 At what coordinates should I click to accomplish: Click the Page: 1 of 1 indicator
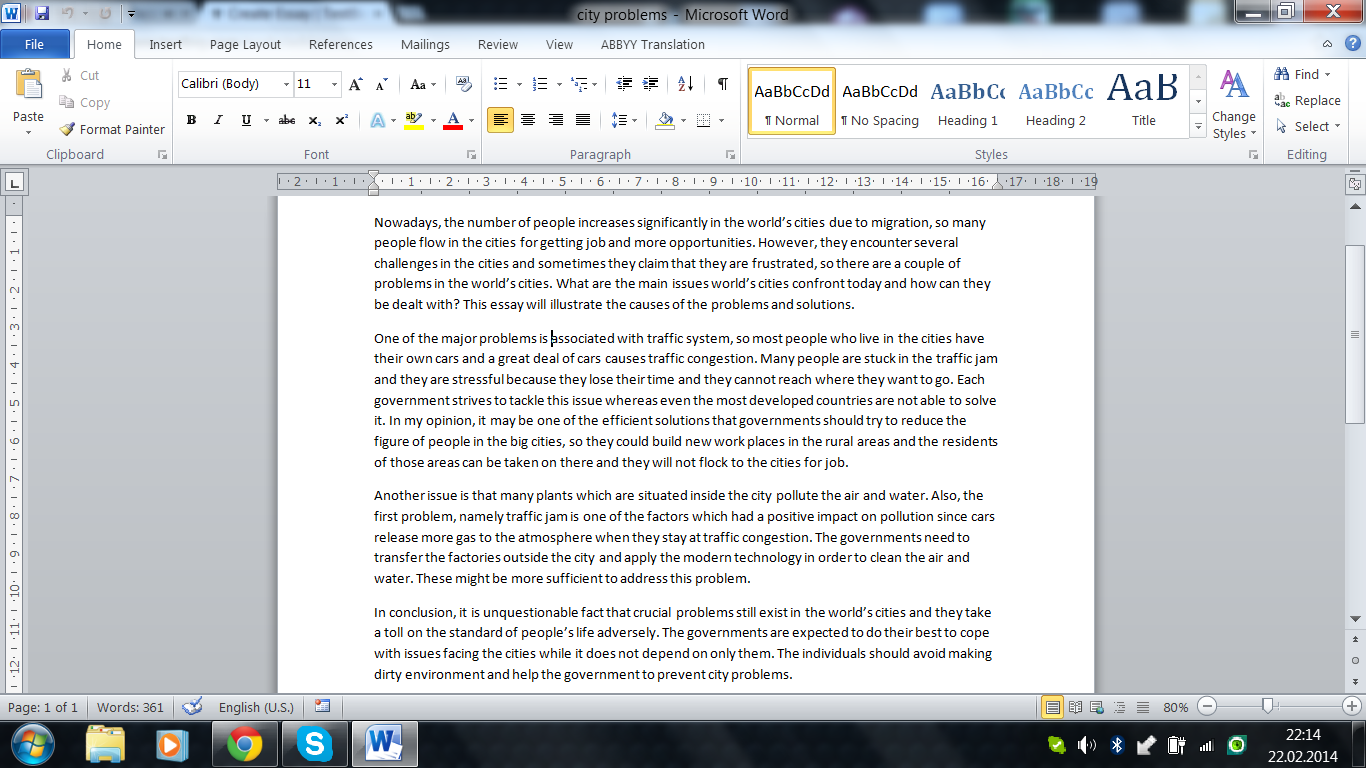42,707
